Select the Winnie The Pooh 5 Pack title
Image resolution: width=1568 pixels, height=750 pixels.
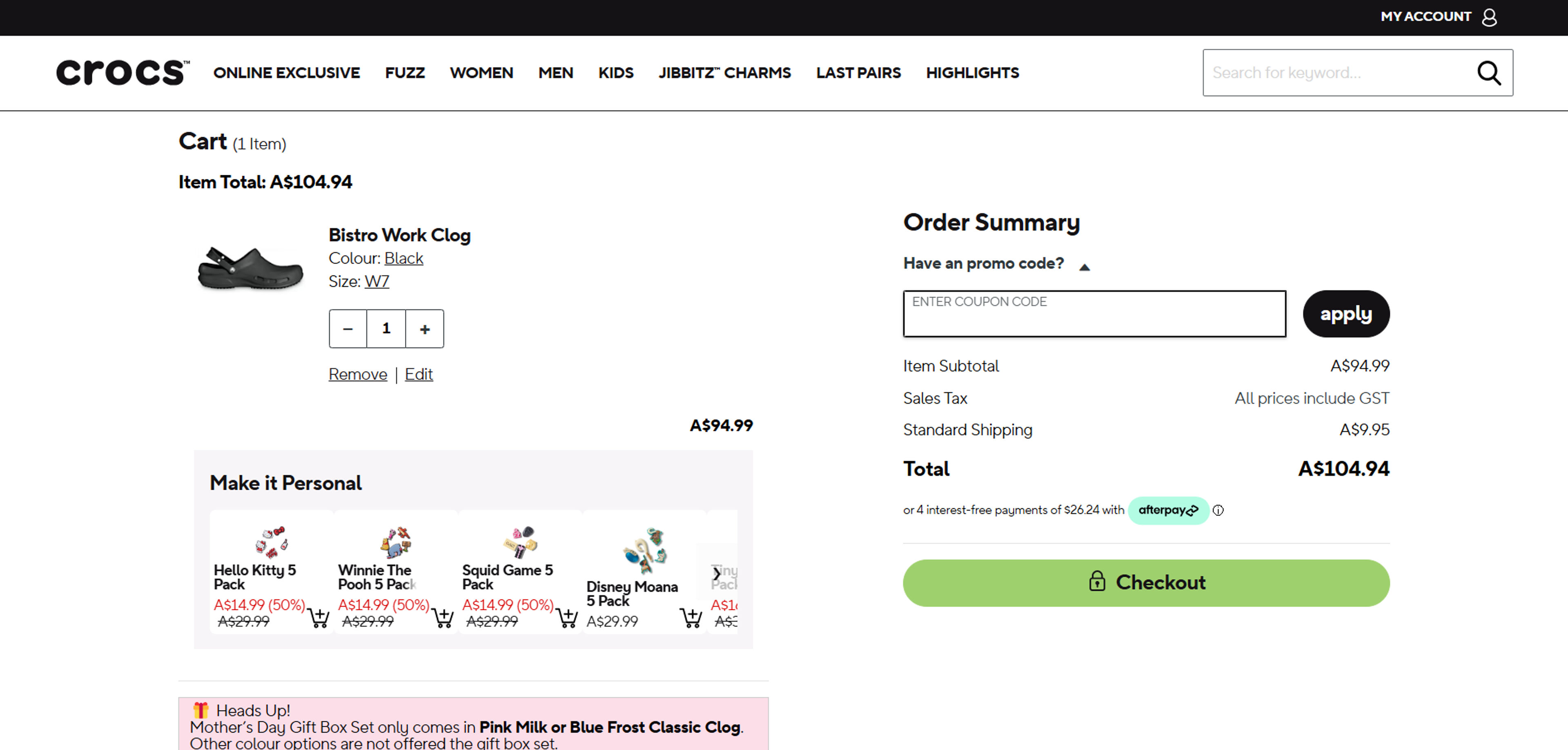[377, 577]
